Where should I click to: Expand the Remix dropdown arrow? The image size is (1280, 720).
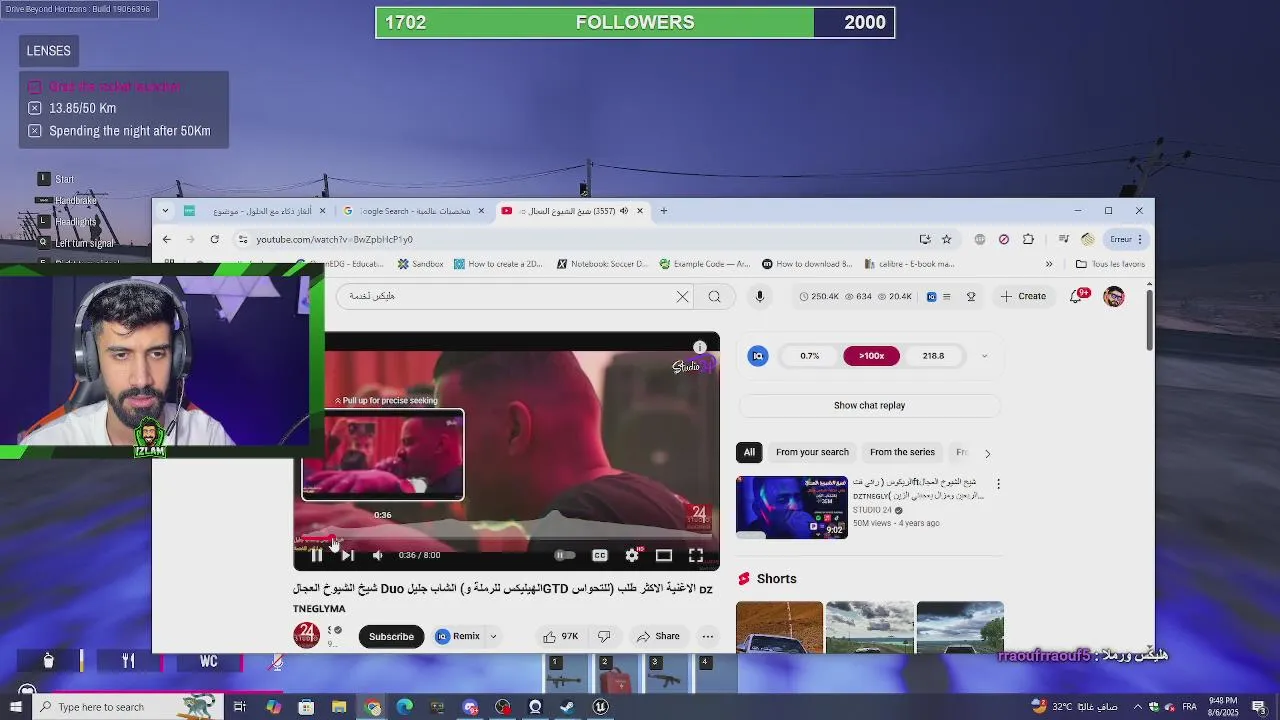(493, 636)
